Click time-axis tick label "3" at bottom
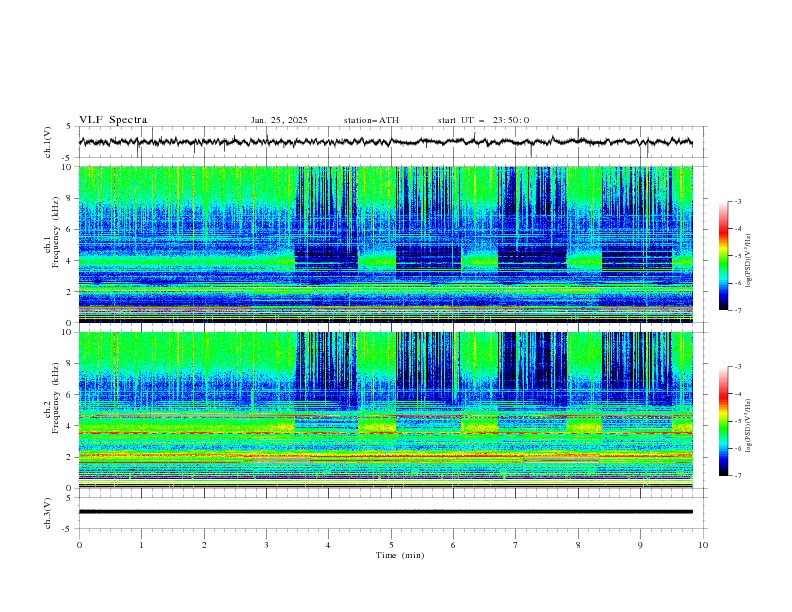Screen dimensions: 792x612 click(266, 545)
